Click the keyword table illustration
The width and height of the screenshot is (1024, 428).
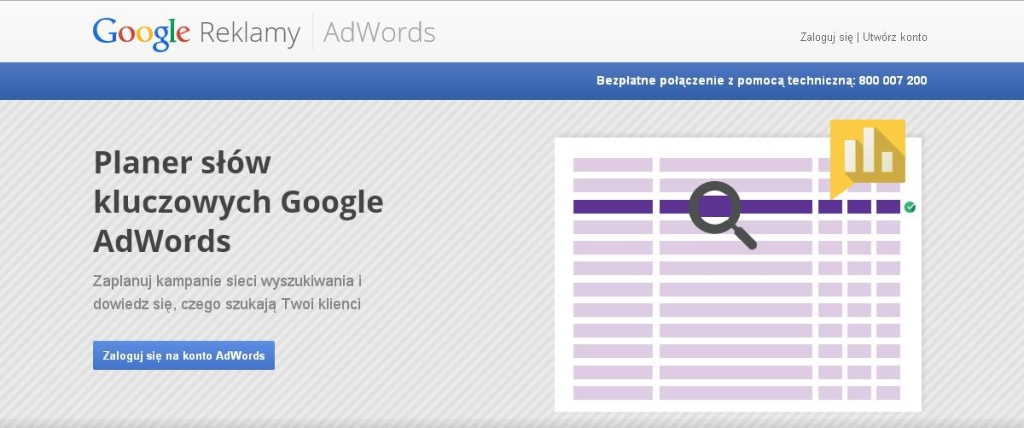pos(738,274)
